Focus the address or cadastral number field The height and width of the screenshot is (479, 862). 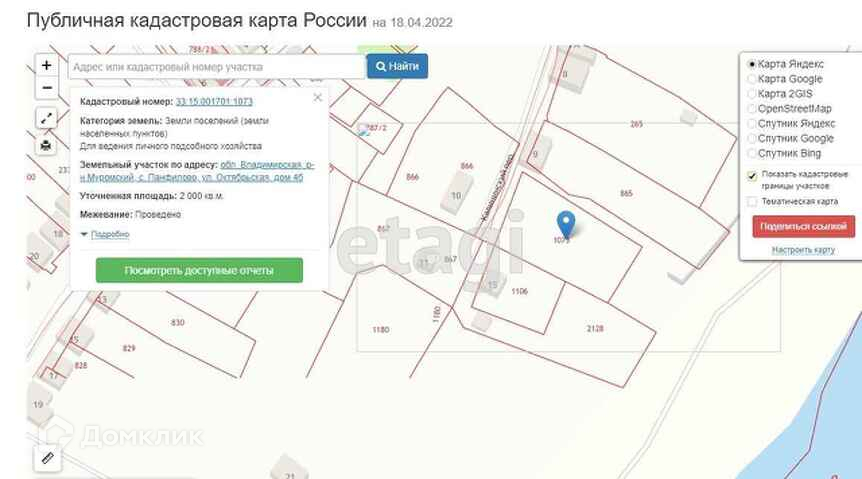[217, 67]
